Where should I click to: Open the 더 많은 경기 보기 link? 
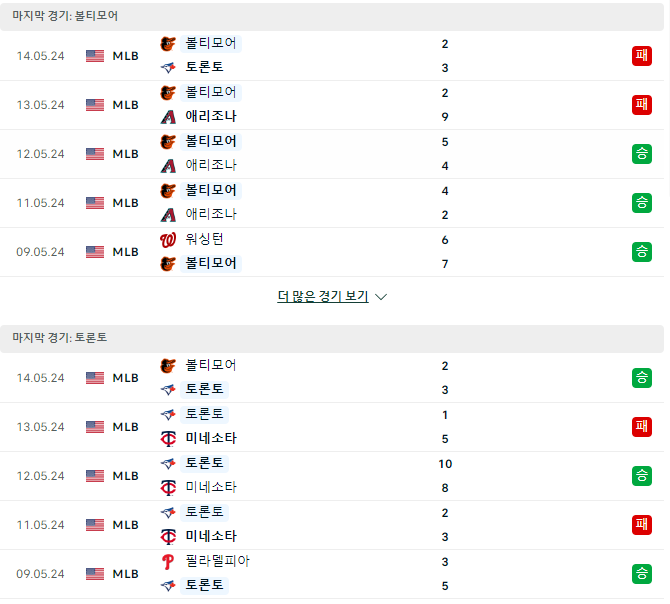click(x=323, y=296)
